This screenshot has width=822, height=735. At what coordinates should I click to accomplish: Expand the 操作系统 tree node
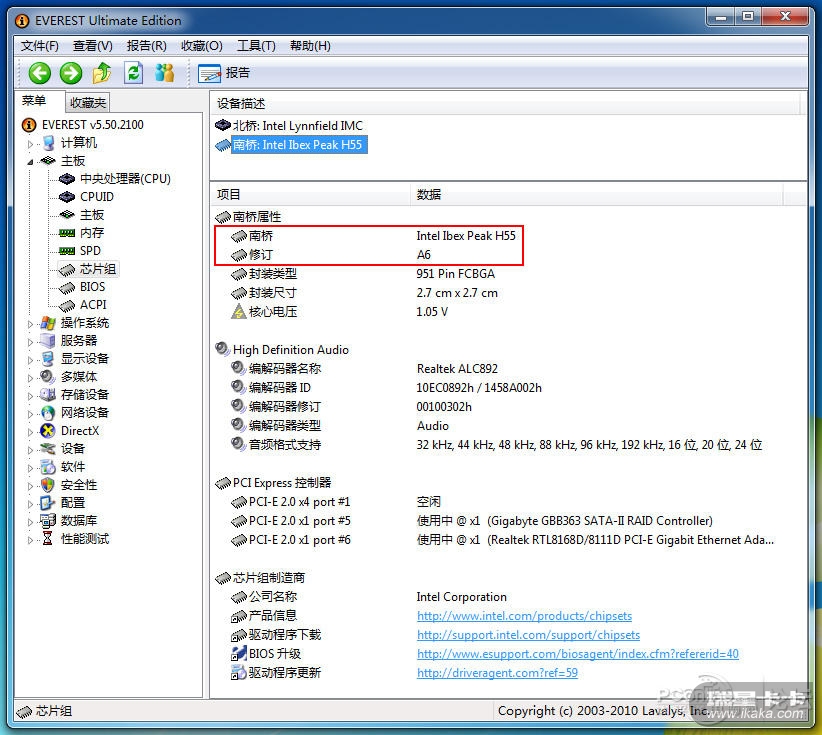(30, 324)
